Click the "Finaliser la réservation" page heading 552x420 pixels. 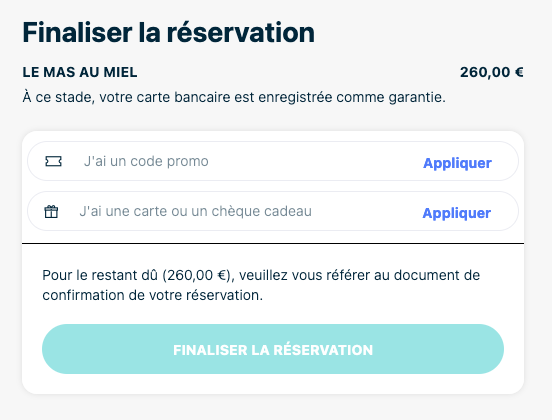168,32
